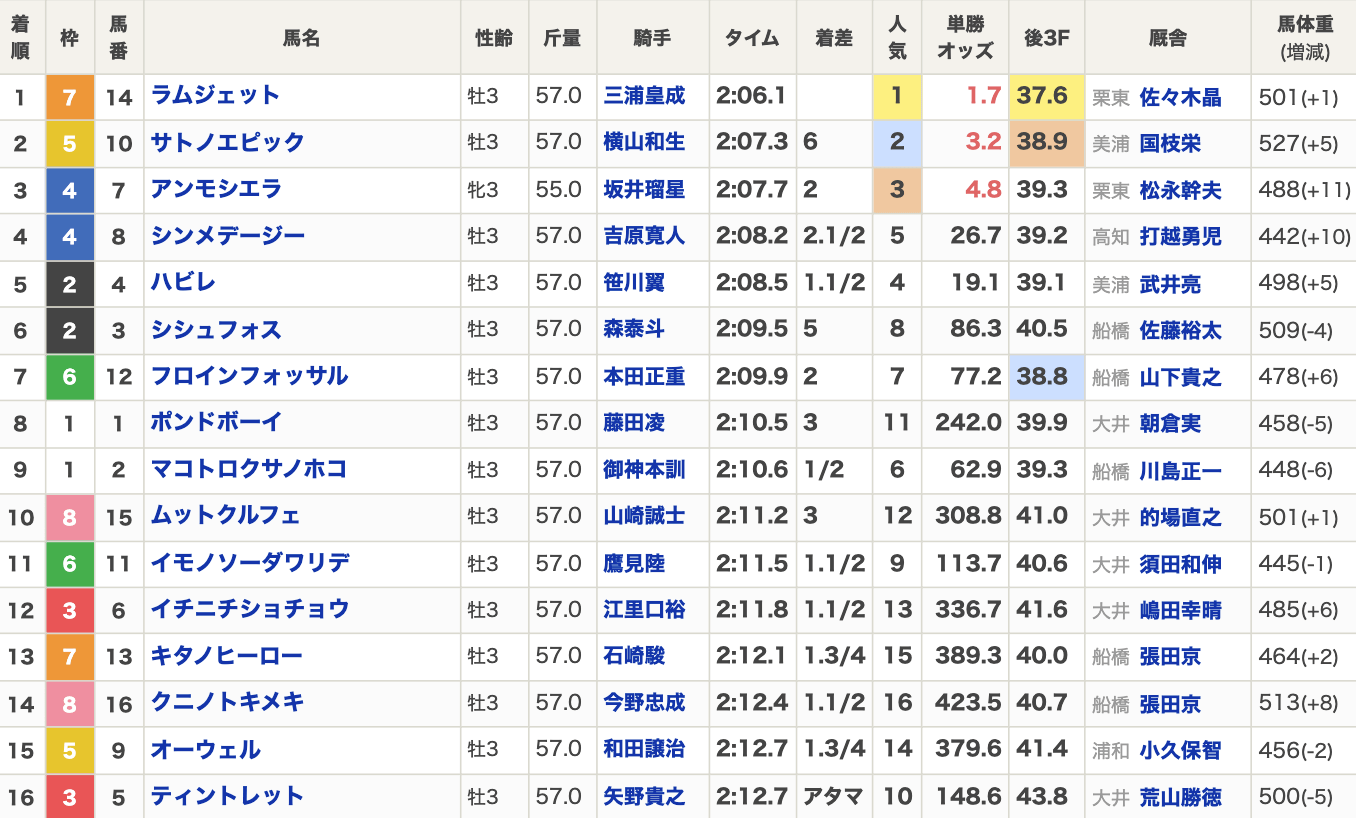The height and width of the screenshot is (818, 1356).
Task: Open trainer 山下貴之 profile
Action: pos(1181,378)
